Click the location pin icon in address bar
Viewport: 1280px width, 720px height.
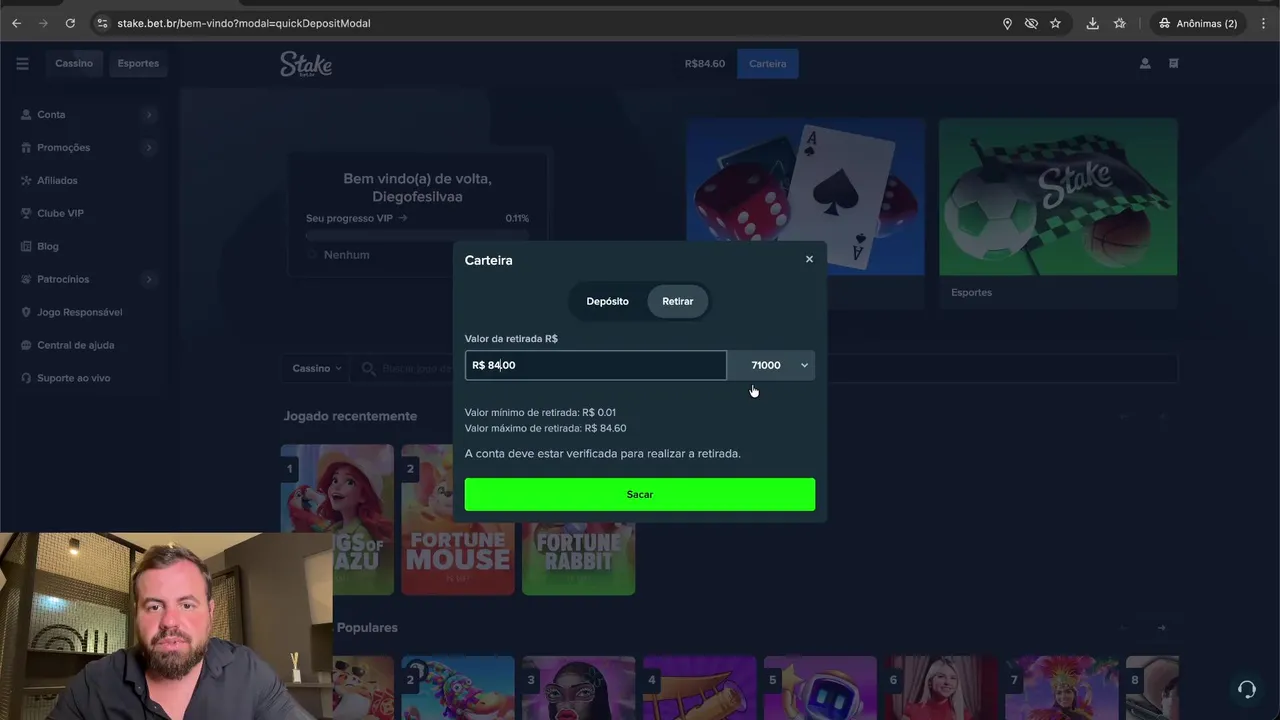[x=1007, y=23]
